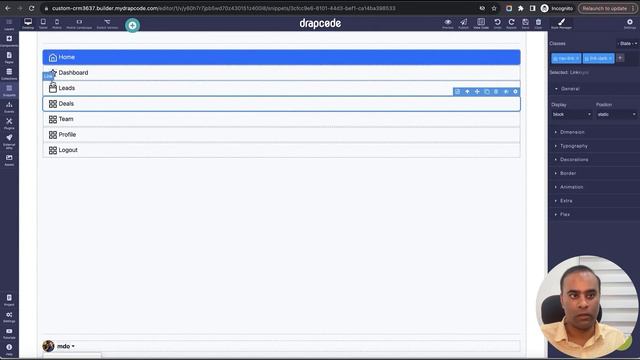Open the Plugins panel

(x=9, y=123)
